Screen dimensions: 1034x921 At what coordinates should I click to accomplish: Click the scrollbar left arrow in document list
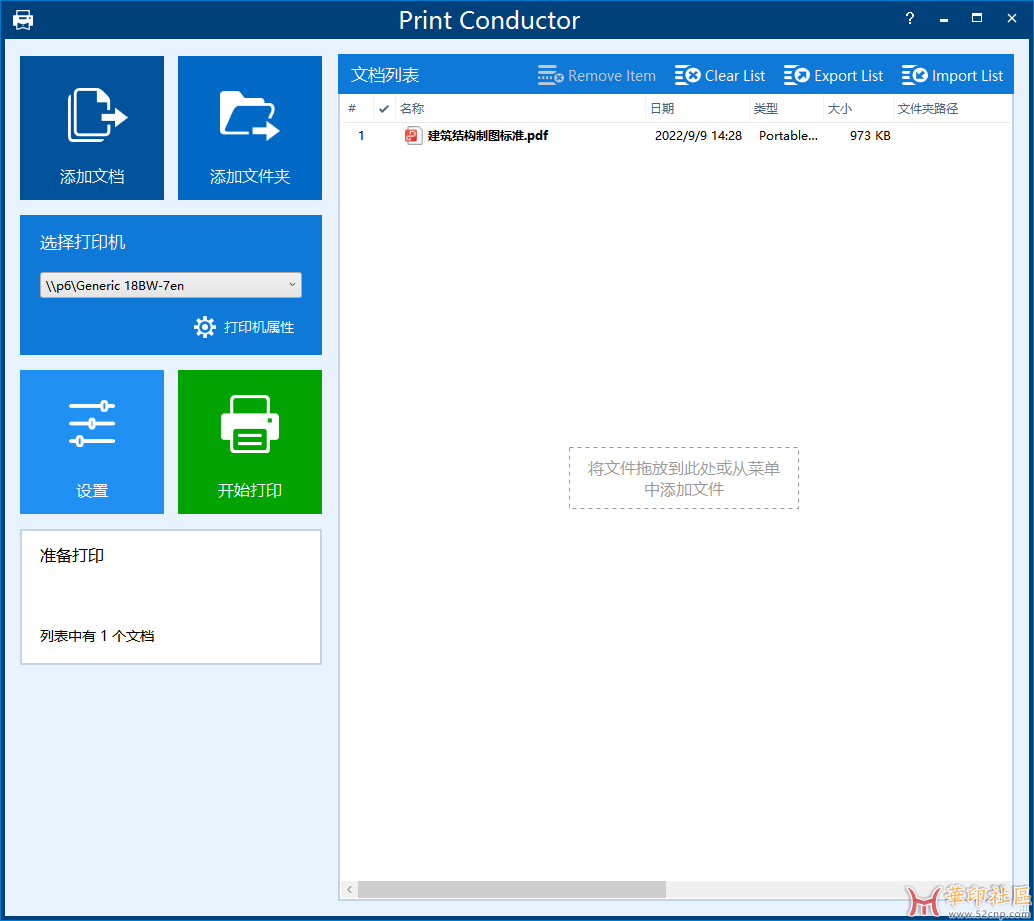tap(350, 889)
